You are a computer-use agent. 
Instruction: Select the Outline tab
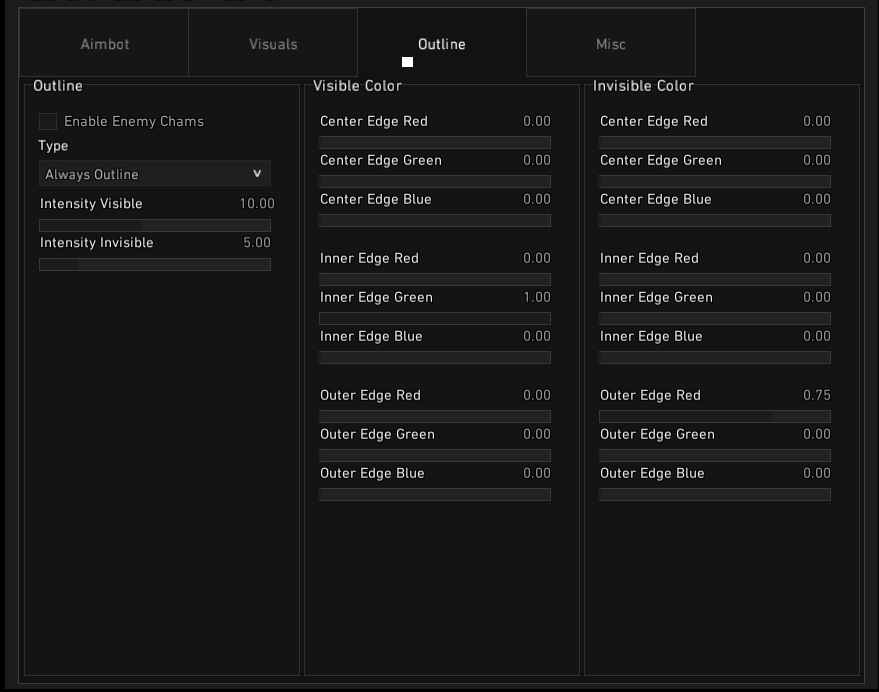coord(441,44)
